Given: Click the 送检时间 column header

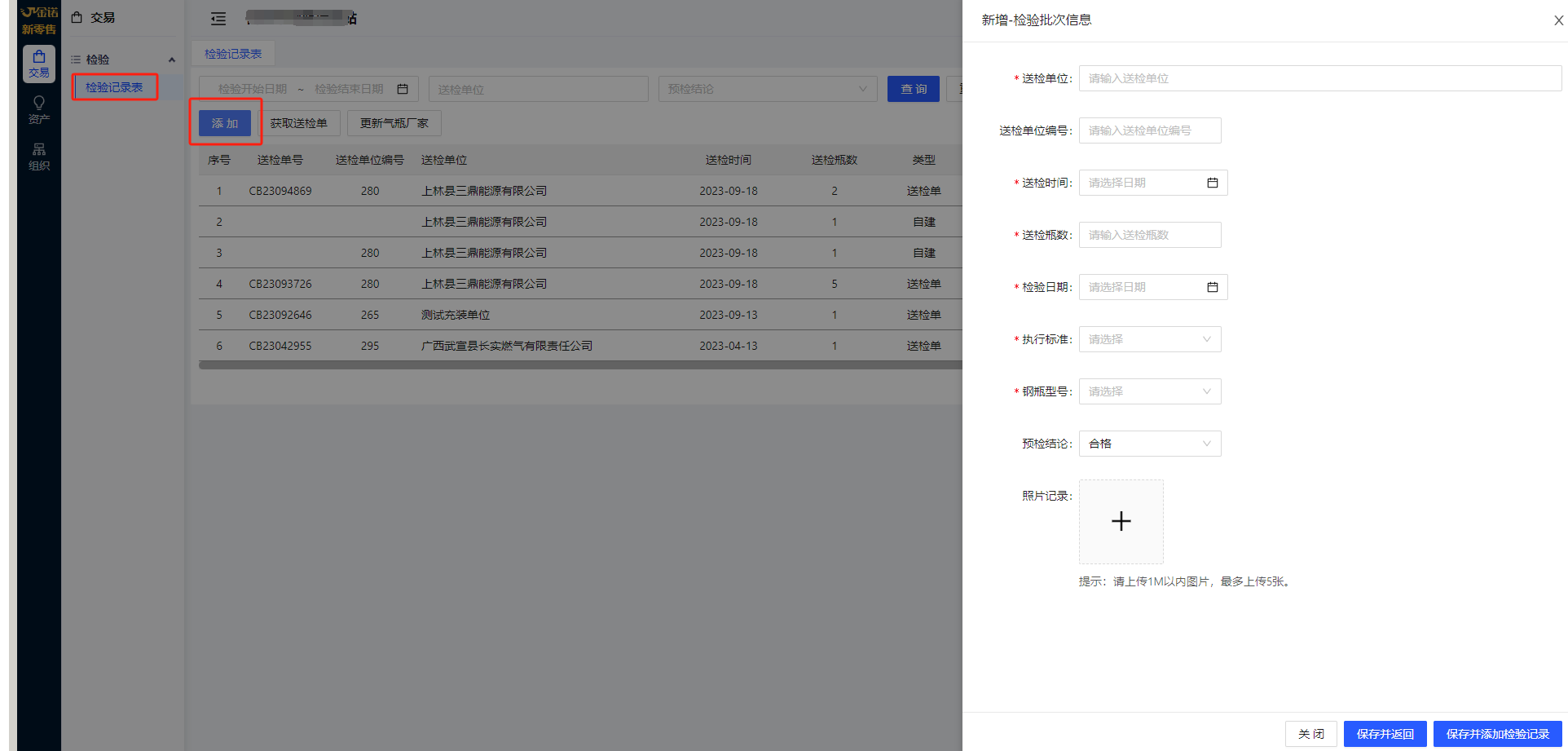Looking at the screenshot, I should [729, 160].
